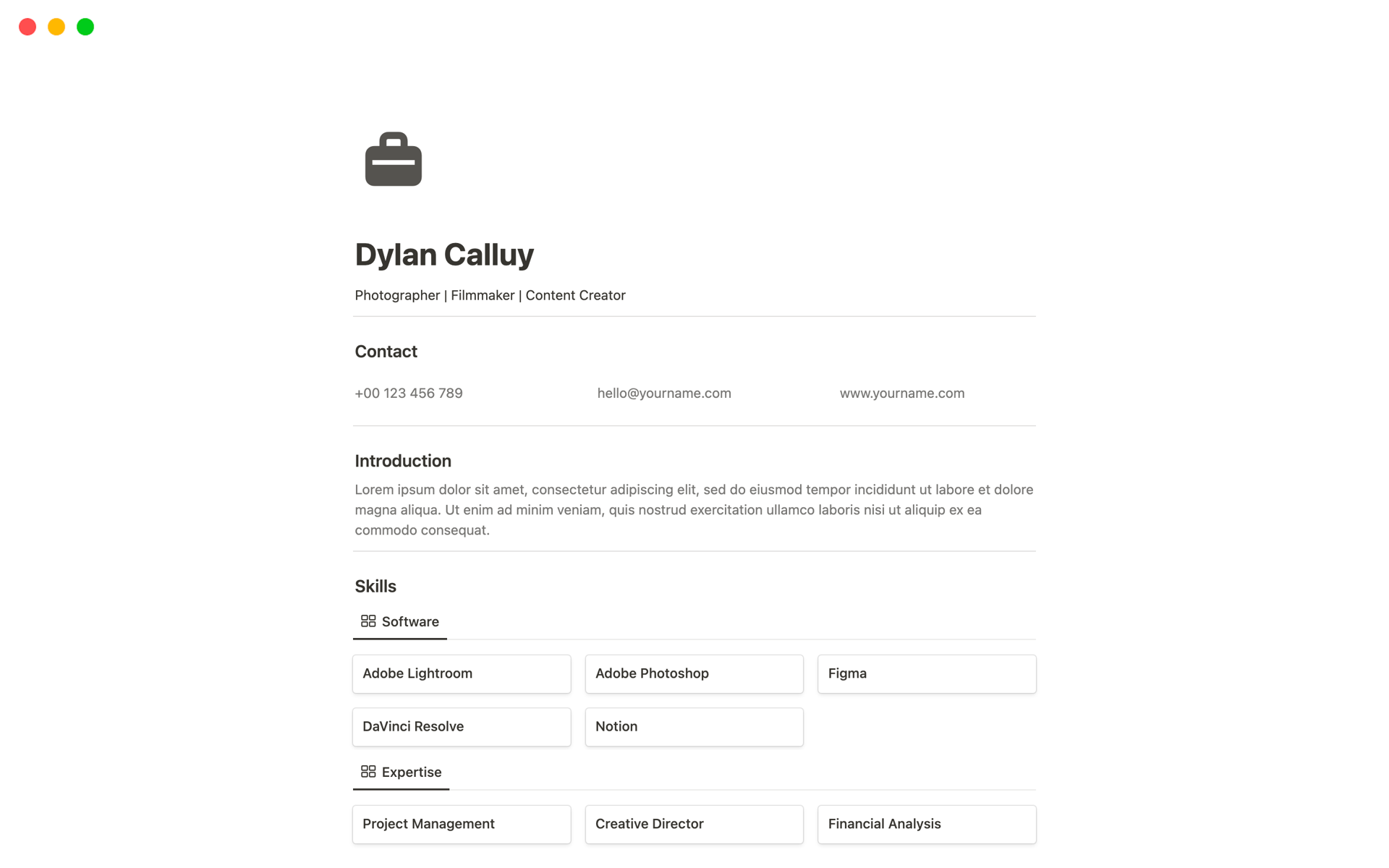The width and height of the screenshot is (1389, 868).
Task: Toggle visibility of Creative Director card
Action: click(694, 823)
